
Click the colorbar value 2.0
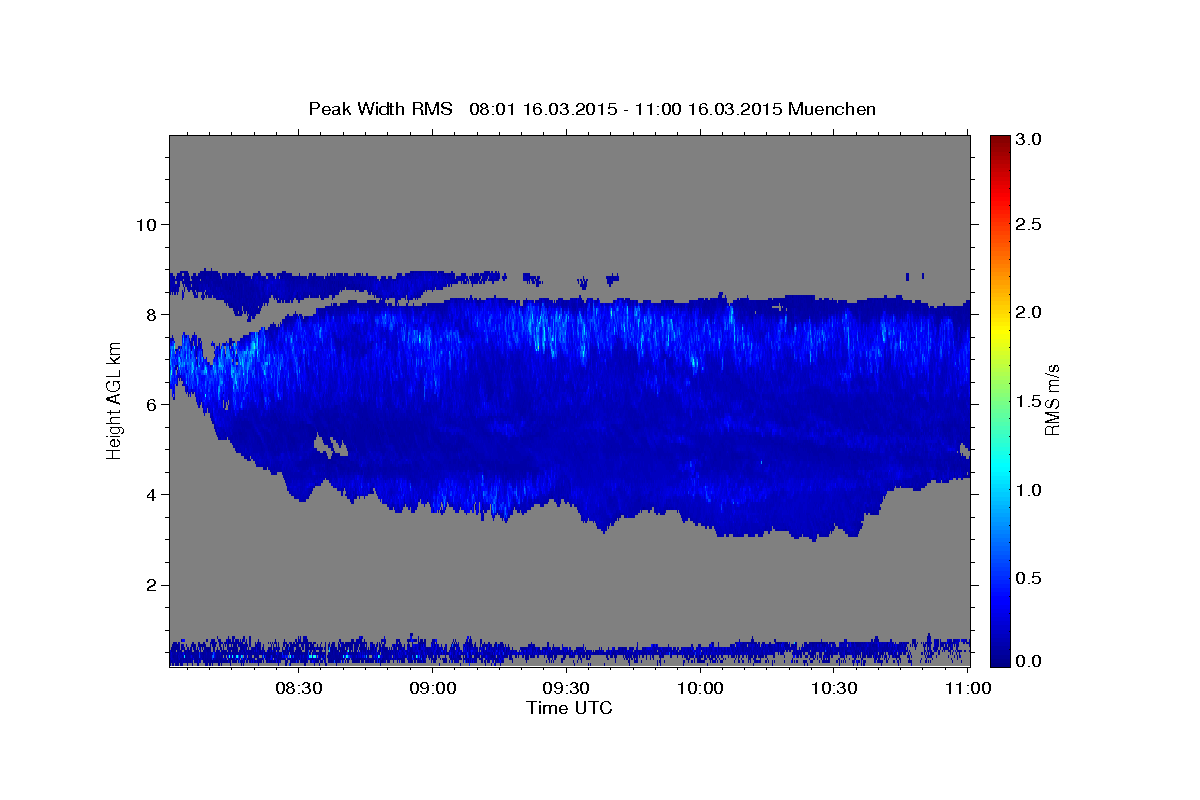(1030, 313)
